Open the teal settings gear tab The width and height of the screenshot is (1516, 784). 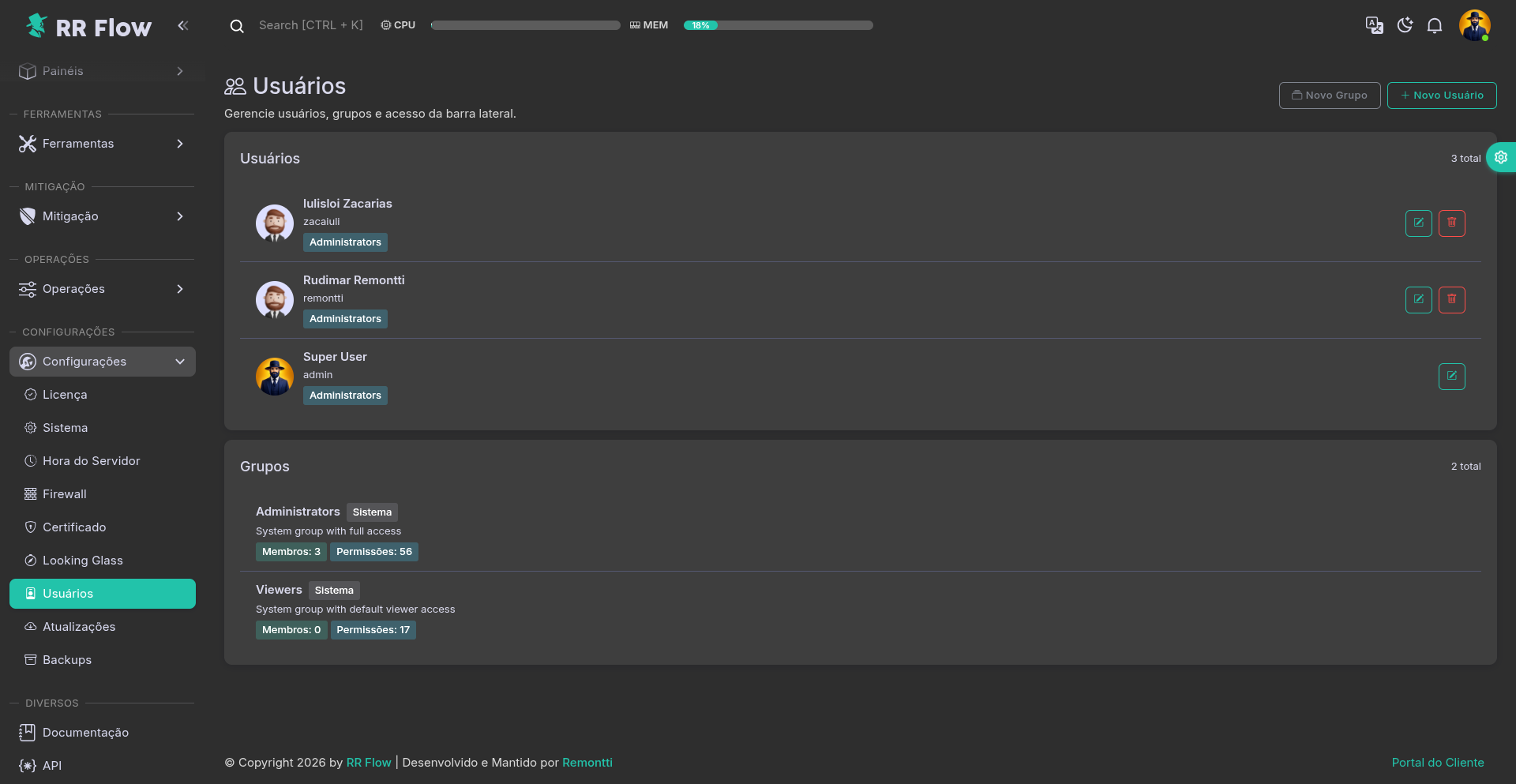click(1500, 157)
